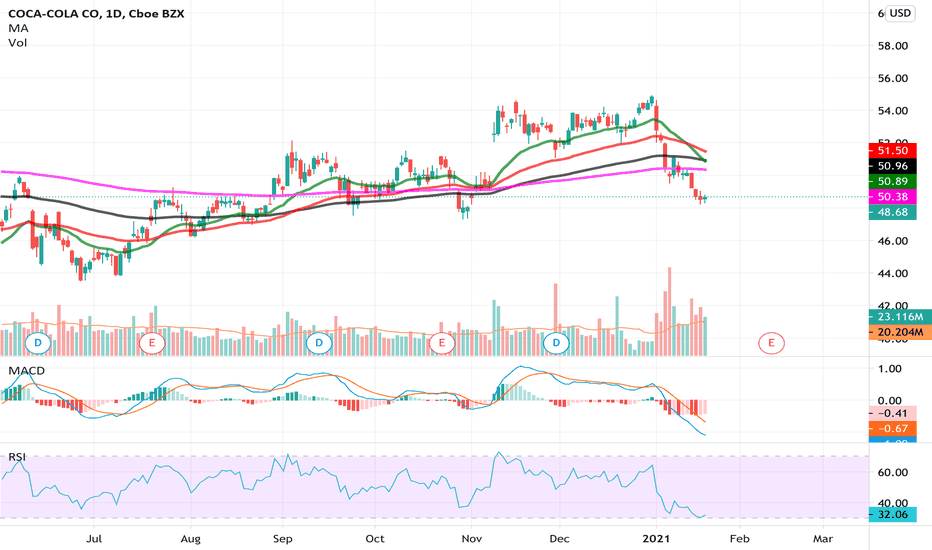Click the Nov label on time axis
This screenshot has width=932, height=550.
click(x=471, y=539)
